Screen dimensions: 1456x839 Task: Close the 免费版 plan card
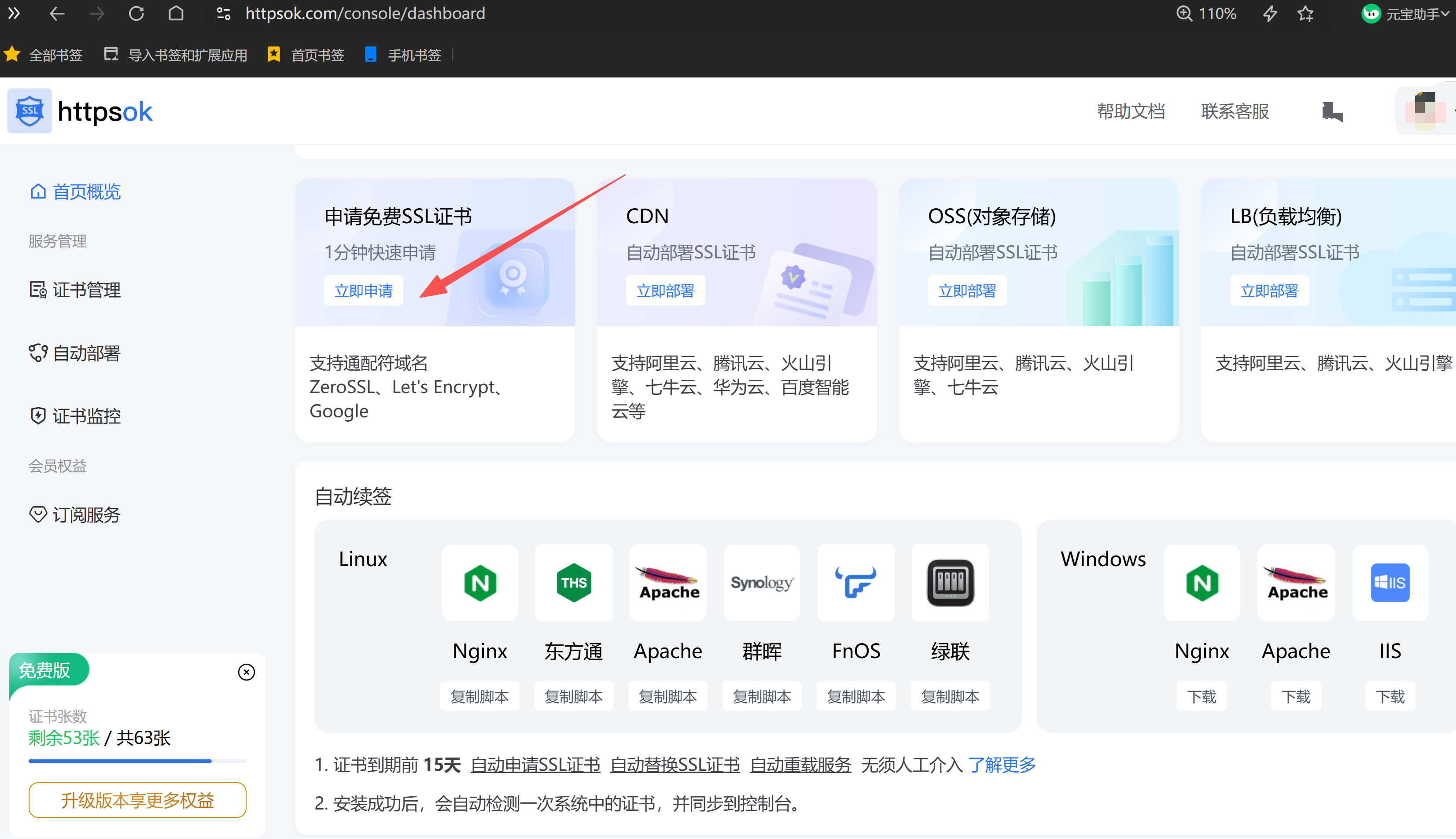pyautogui.click(x=247, y=672)
